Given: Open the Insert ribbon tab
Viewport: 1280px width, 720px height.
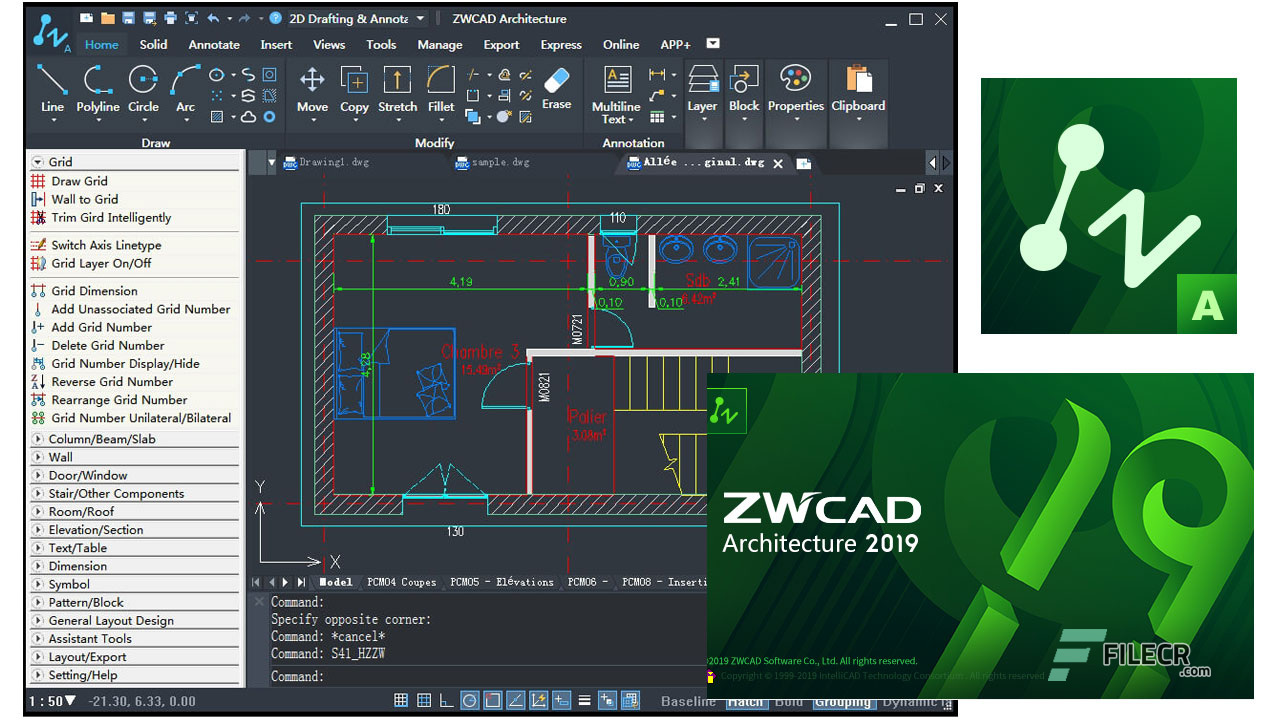Looking at the screenshot, I should coord(276,44).
